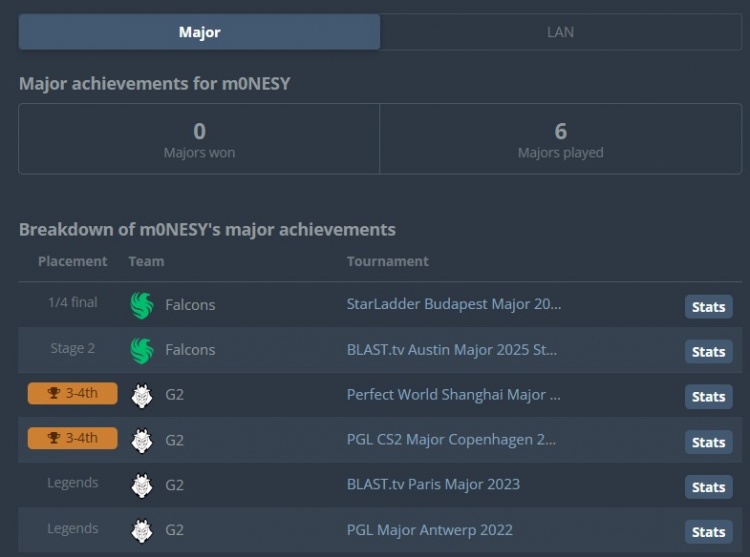Click 'Breakdown of m0NESY's major achievements' heading

(207, 229)
